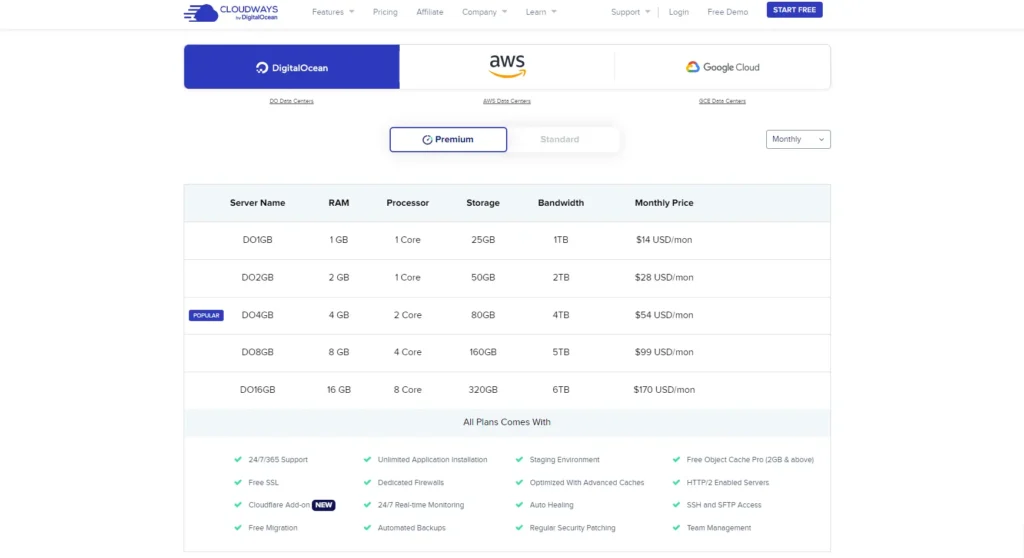Expand the Company menu
1024x558 pixels.
point(484,12)
